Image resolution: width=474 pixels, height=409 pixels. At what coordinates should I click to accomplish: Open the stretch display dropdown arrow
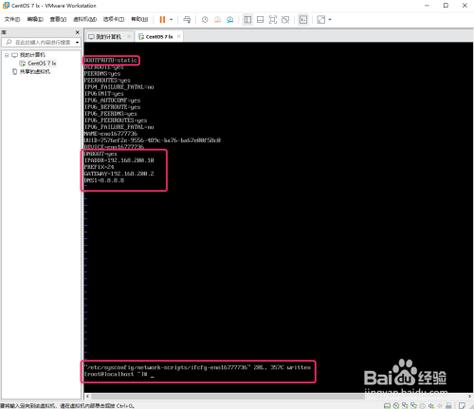click(330, 20)
